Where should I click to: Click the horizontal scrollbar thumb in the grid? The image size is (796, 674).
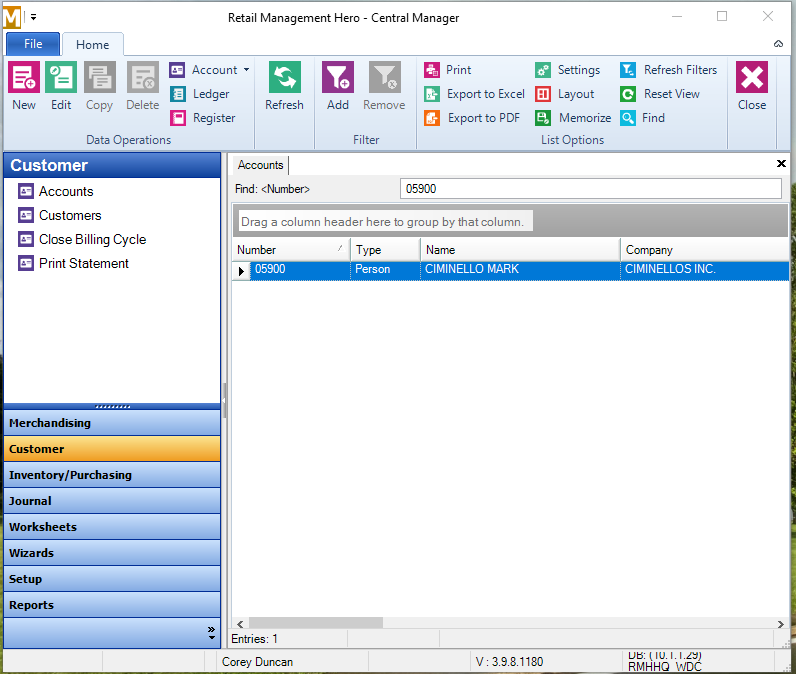tap(316, 623)
